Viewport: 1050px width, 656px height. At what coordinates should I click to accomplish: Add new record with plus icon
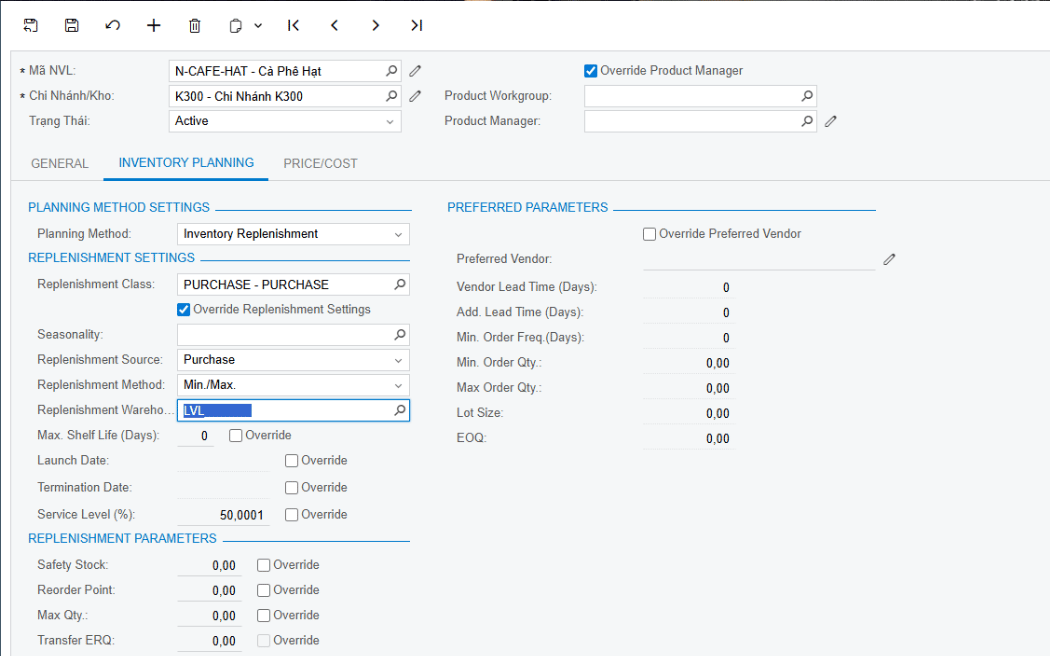tap(154, 26)
